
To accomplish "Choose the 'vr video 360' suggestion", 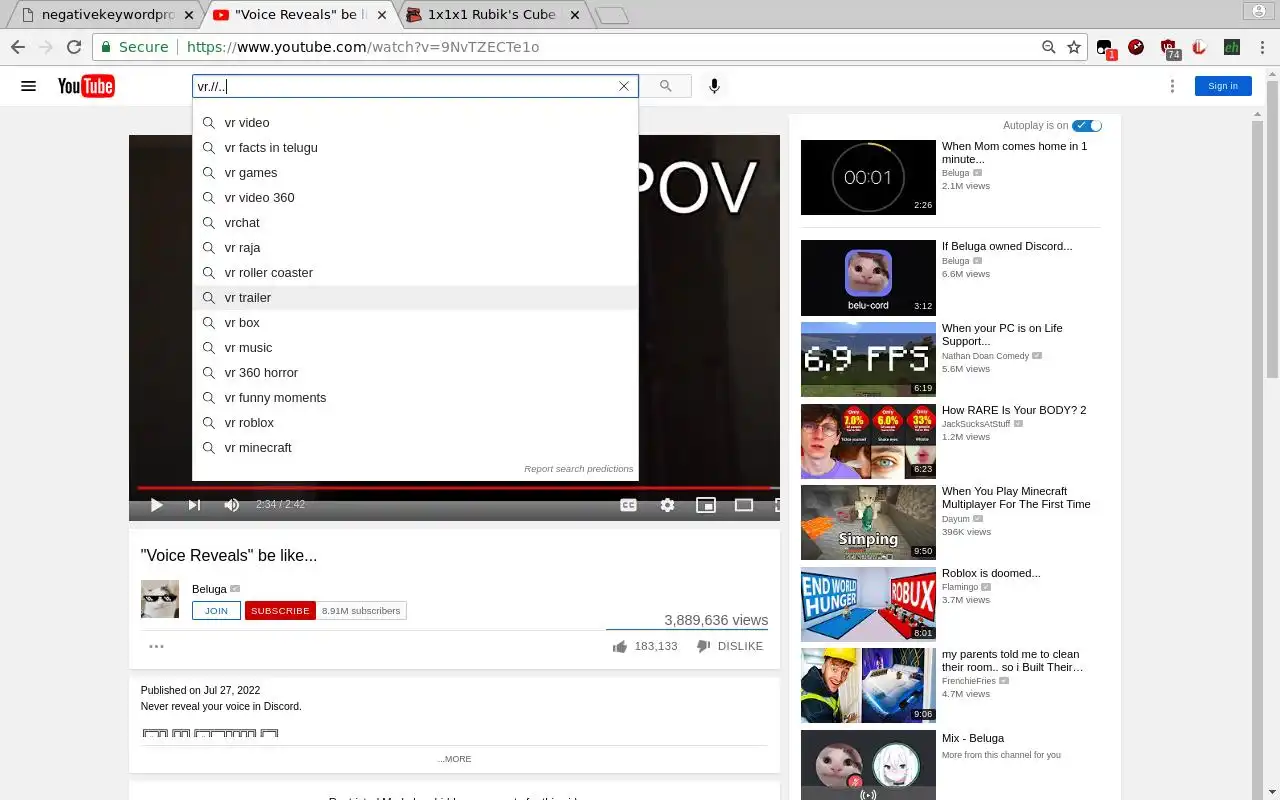I will (x=415, y=197).
